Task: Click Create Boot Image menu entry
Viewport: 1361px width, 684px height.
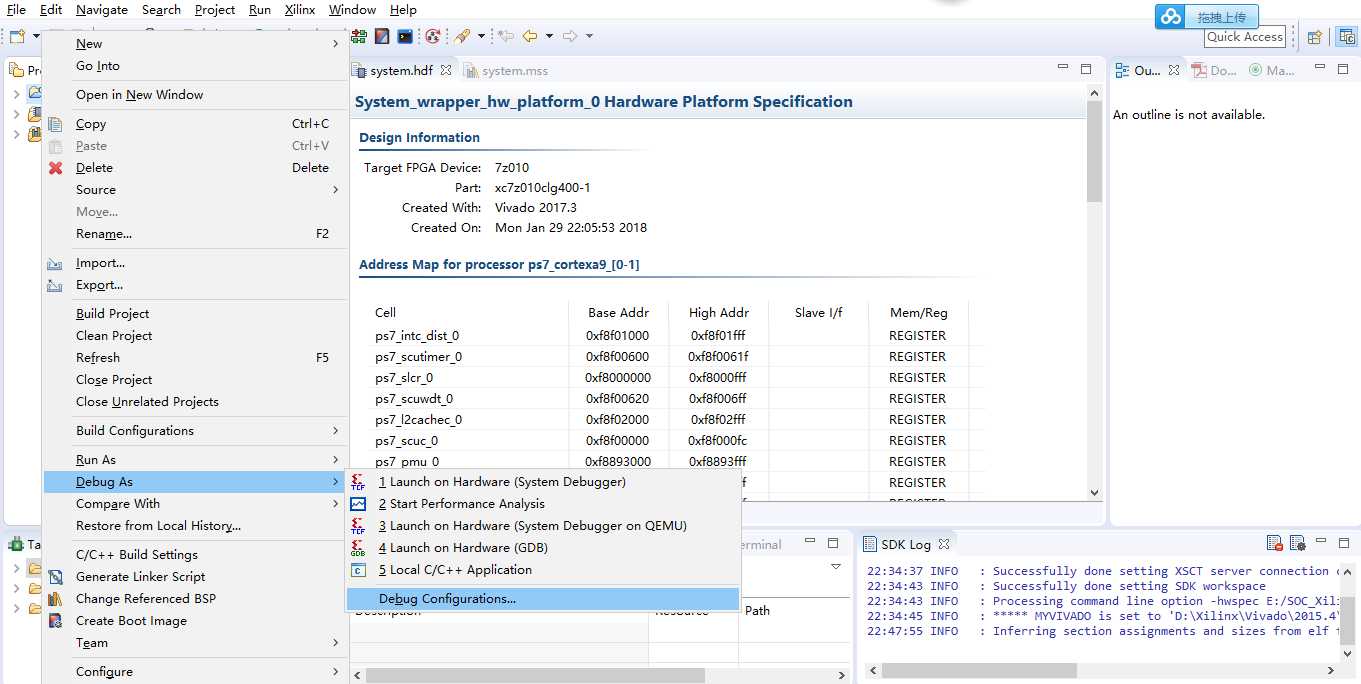Action: click(x=195, y=621)
